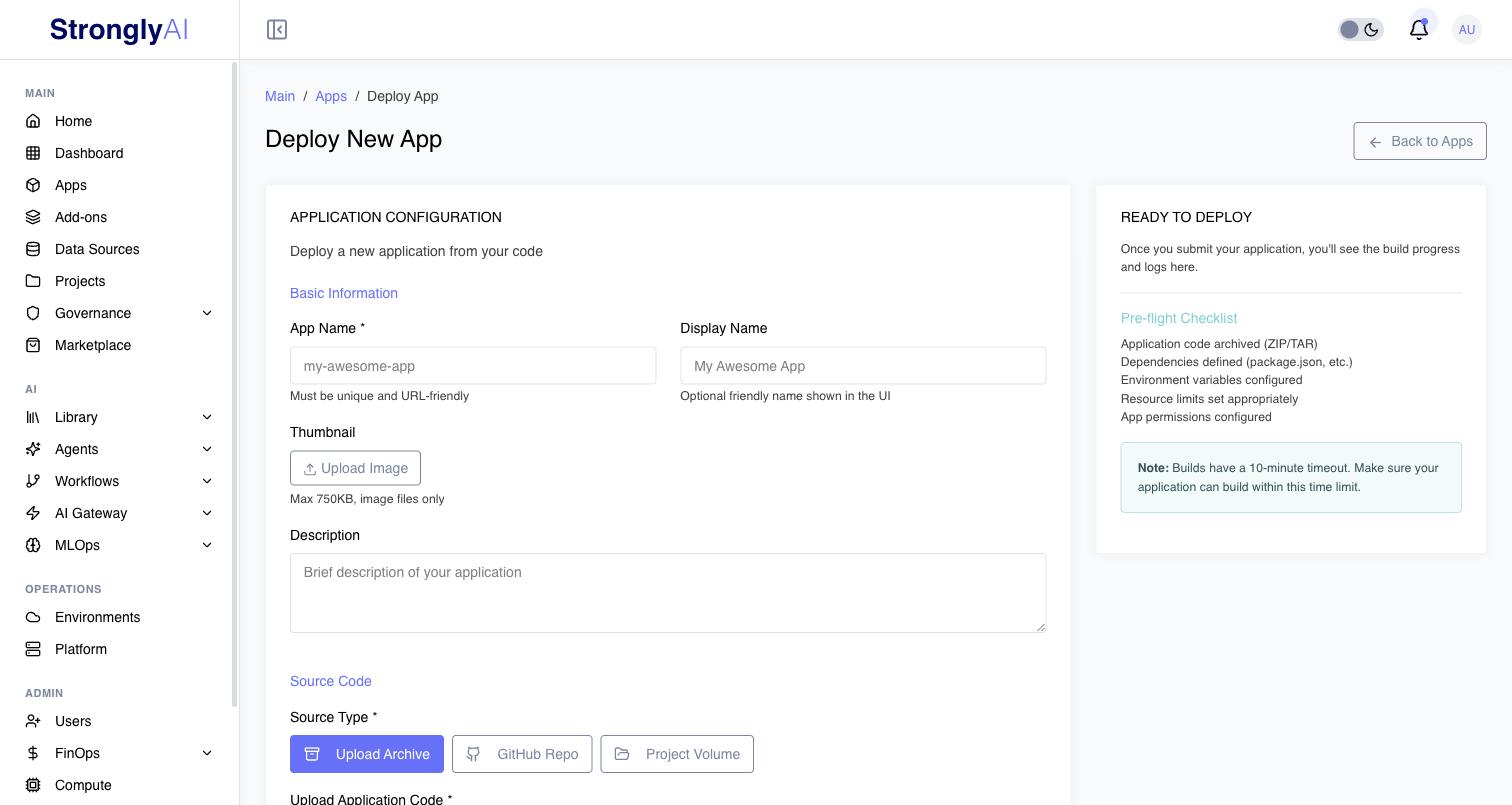The height and width of the screenshot is (805, 1512).
Task: Click the Agents sparkle icon
Action: [x=33, y=449]
